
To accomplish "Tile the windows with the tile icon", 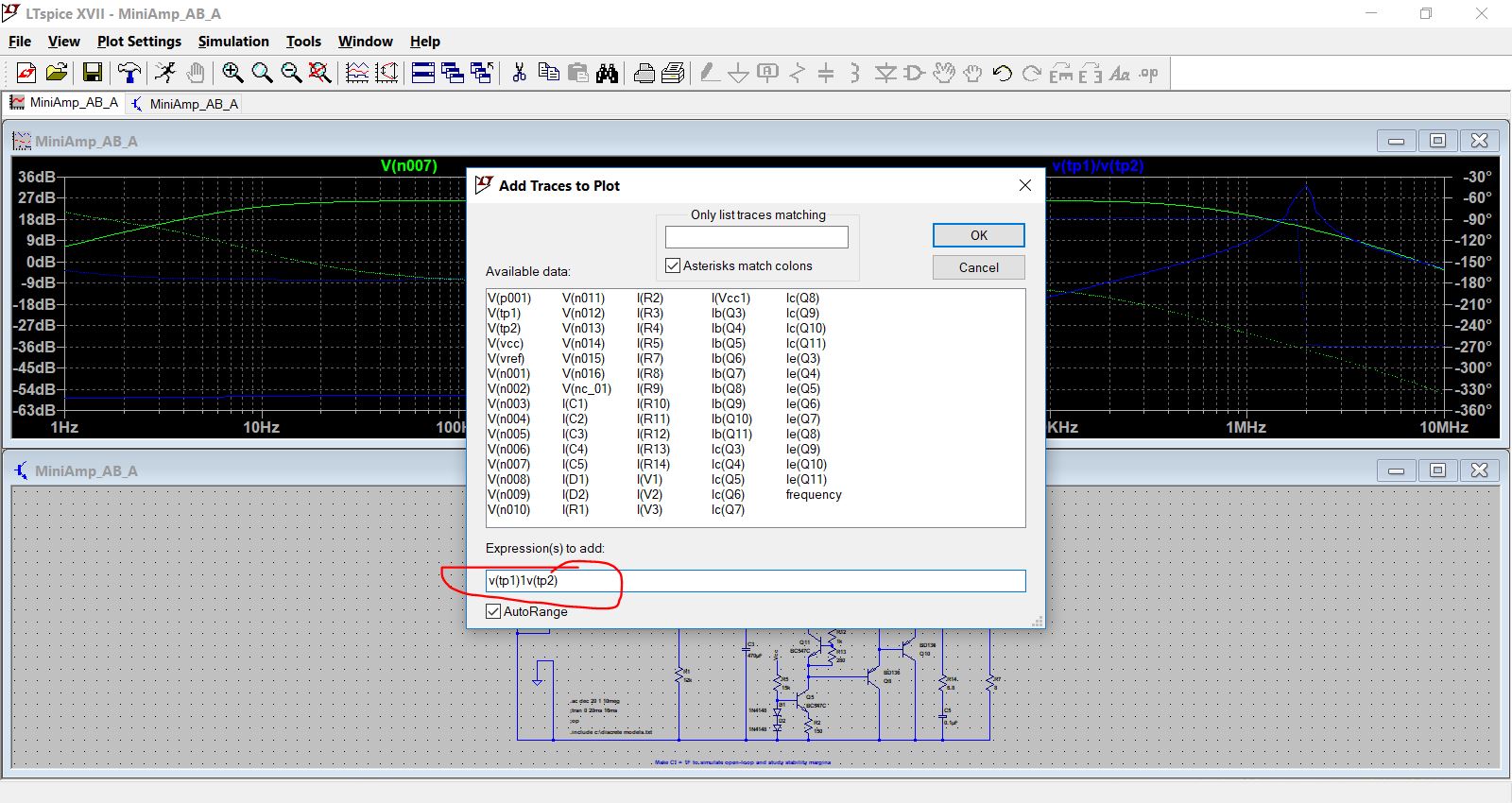I will pyautogui.click(x=423, y=73).
